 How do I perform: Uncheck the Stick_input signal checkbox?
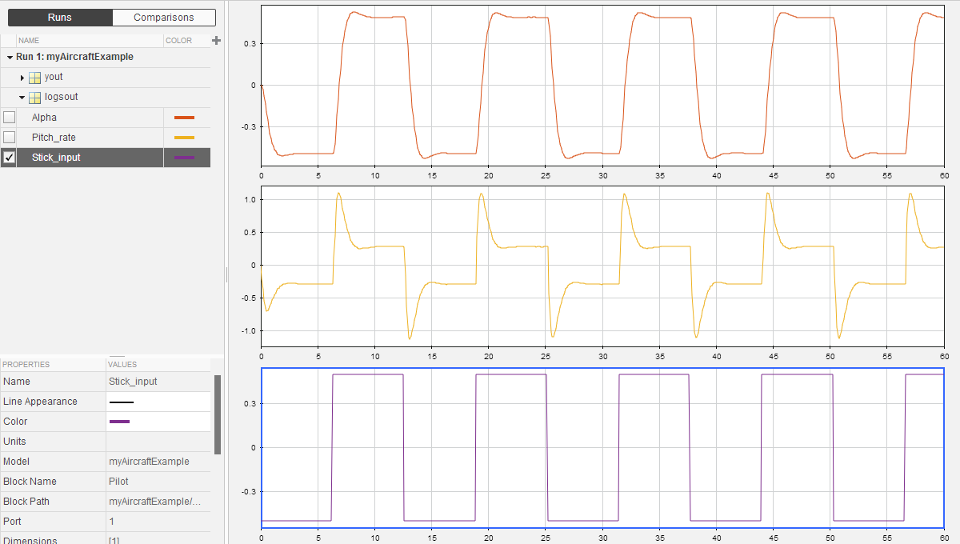pyautogui.click(x=9, y=157)
